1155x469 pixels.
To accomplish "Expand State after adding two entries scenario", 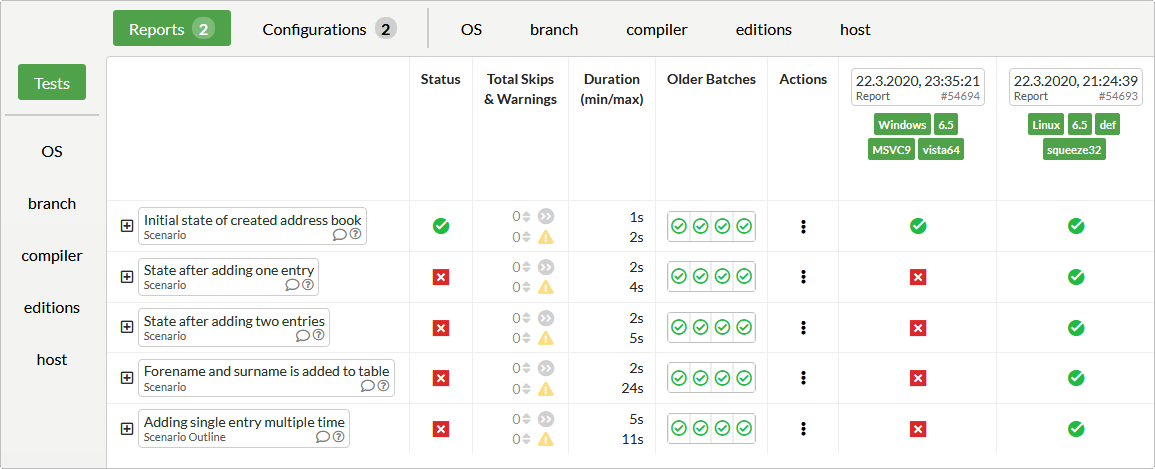I will (127, 327).
